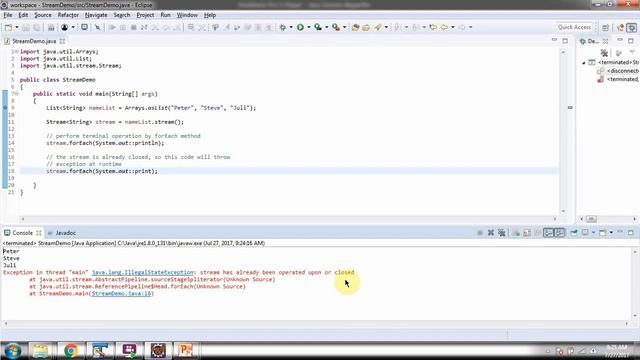The width and height of the screenshot is (640, 360).
Task: Click Remove All Terminated icon in Debug view
Action: click(604, 53)
